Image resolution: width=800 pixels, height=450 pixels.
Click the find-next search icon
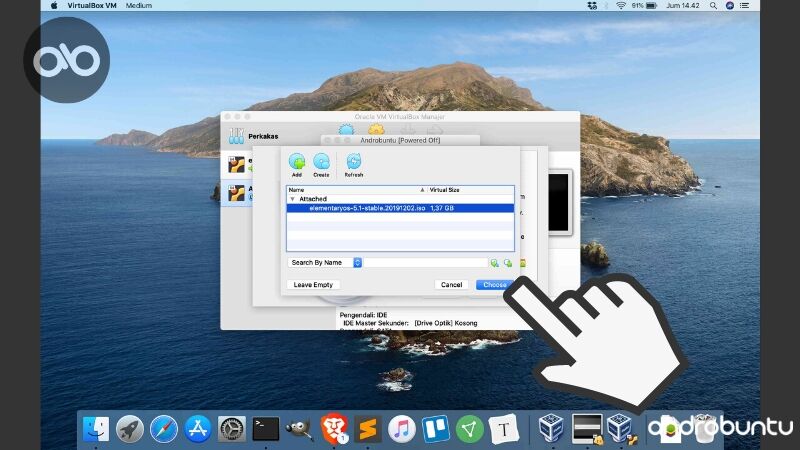pos(494,263)
